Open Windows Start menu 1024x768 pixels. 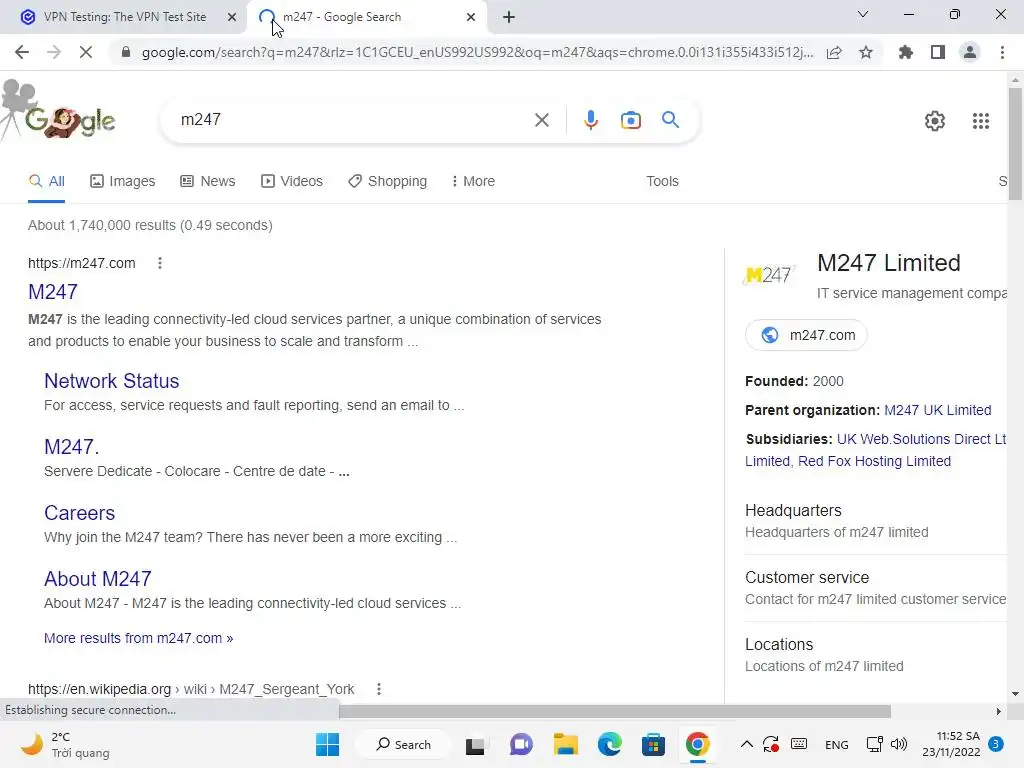point(327,744)
